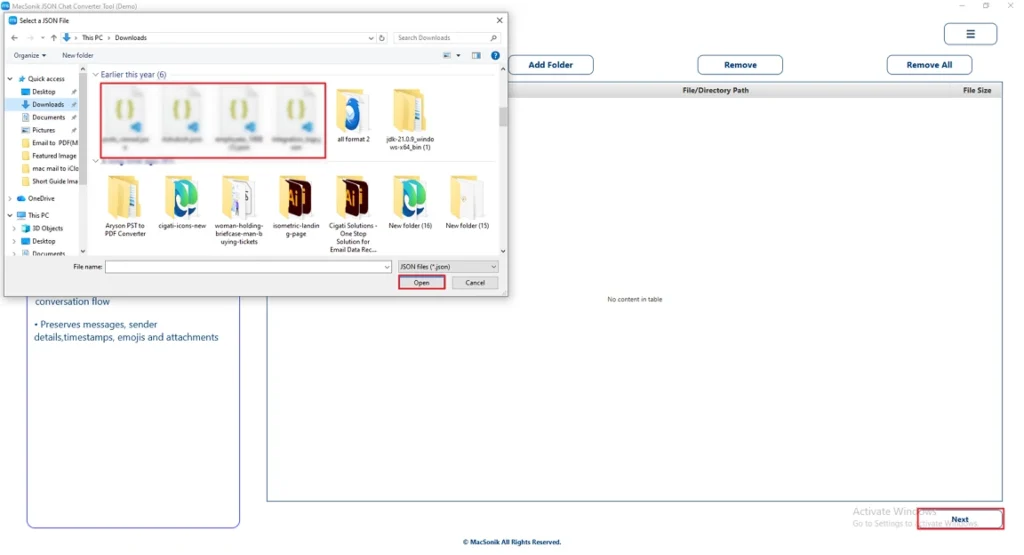Expand the address bar path history dropdown
Image resolution: width=1024 pixels, height=555 pixels.
click(371, 38)
